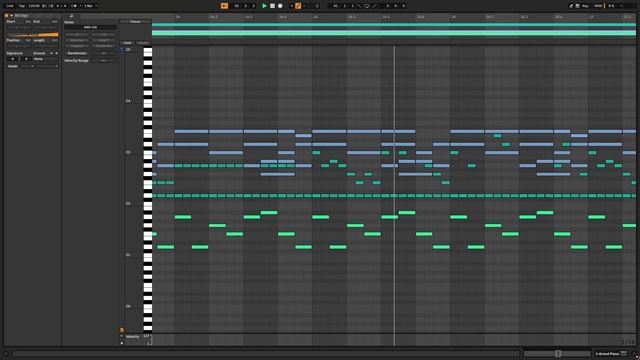Toggle the Scale button next to Fold
The height and width of the screenshot is (360, 640).
point(143,43)
